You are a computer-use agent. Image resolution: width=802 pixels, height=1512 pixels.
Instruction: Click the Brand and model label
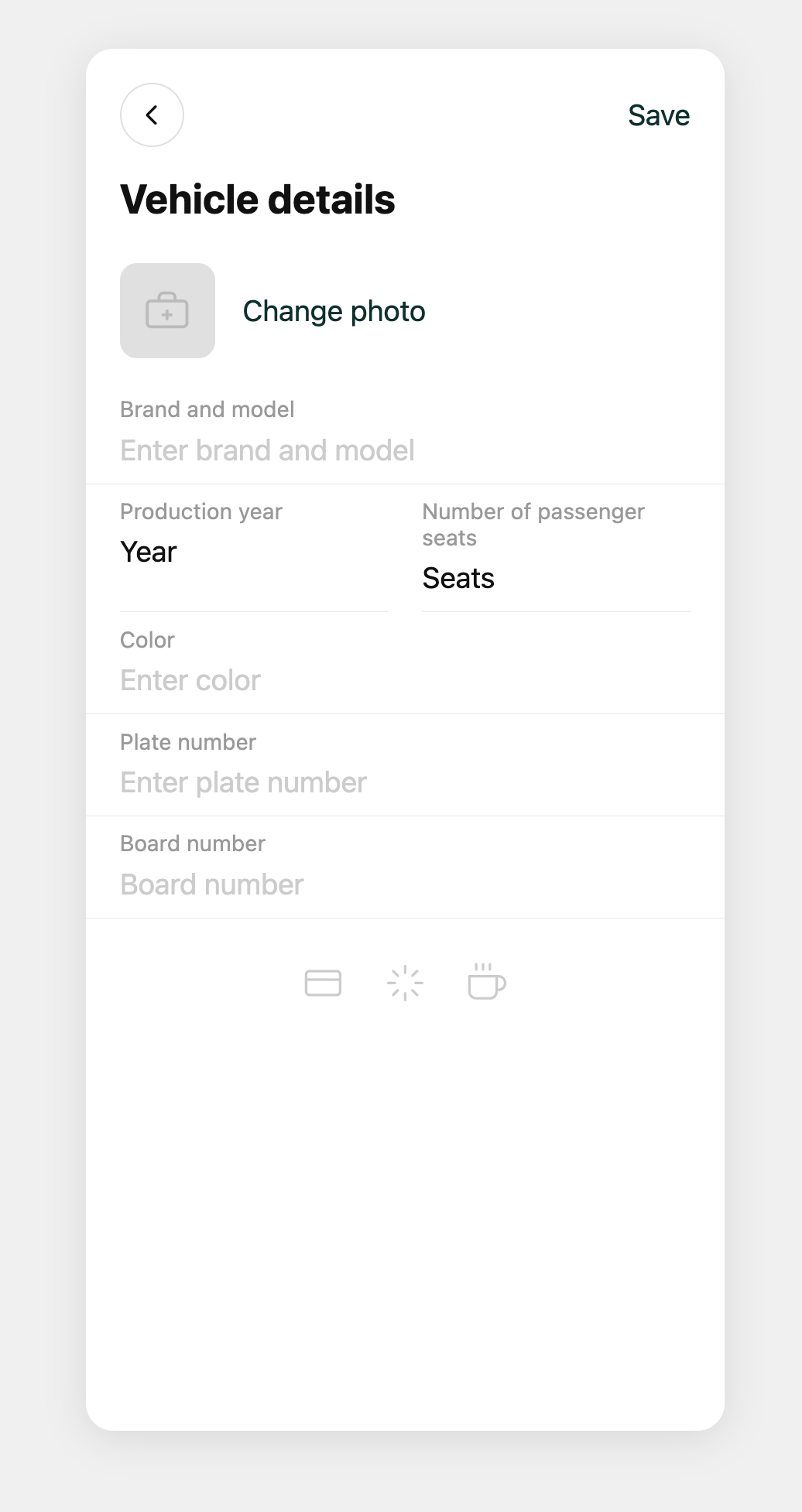point(207,409)
